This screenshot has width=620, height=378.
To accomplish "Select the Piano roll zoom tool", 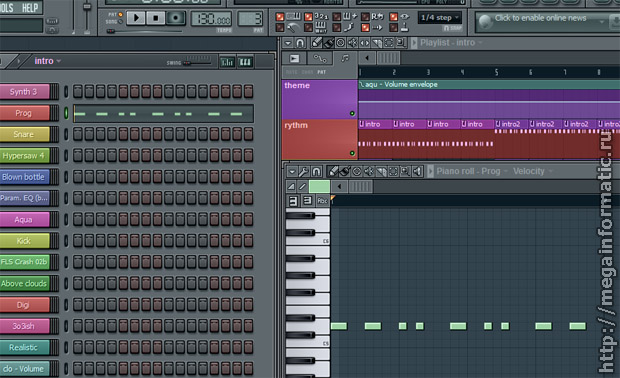I will 405,171.
